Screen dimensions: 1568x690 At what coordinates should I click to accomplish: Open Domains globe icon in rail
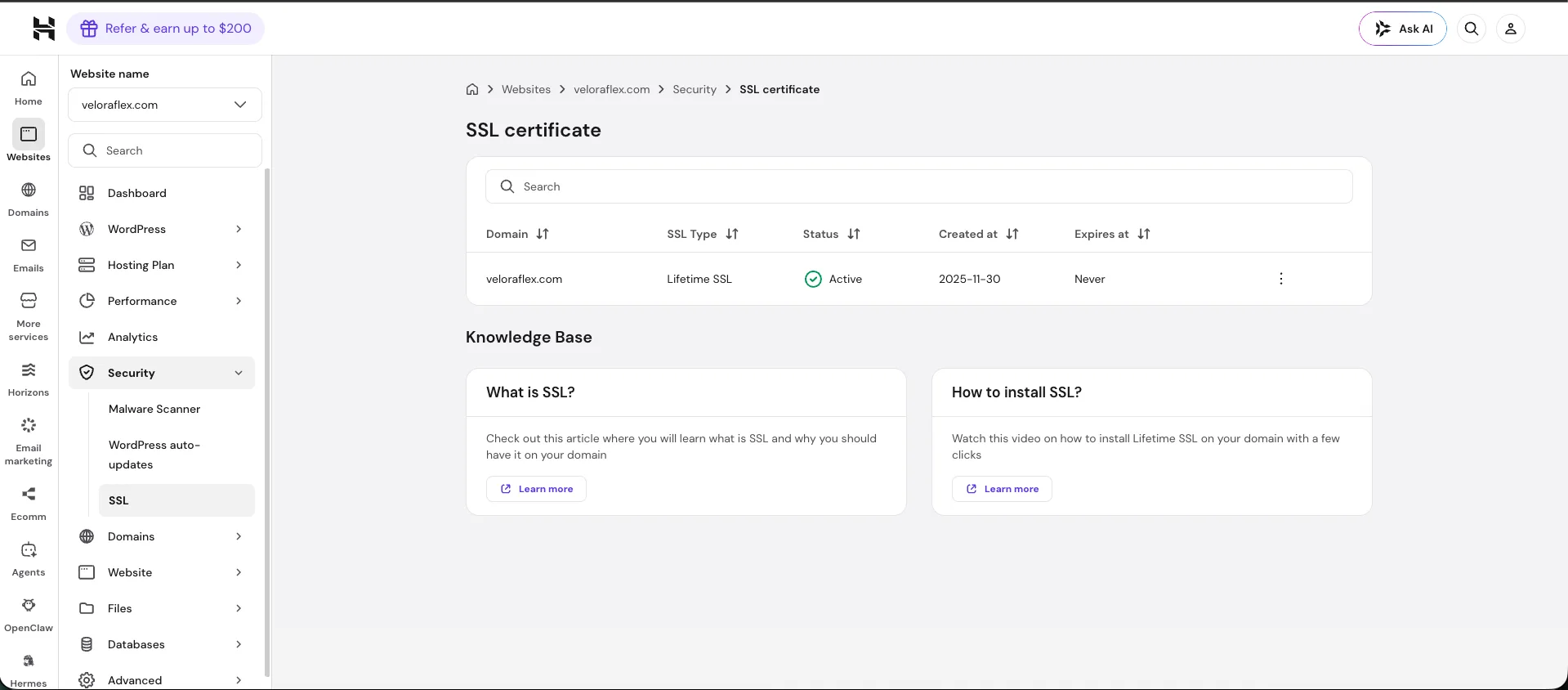click(x=29, y=190)
